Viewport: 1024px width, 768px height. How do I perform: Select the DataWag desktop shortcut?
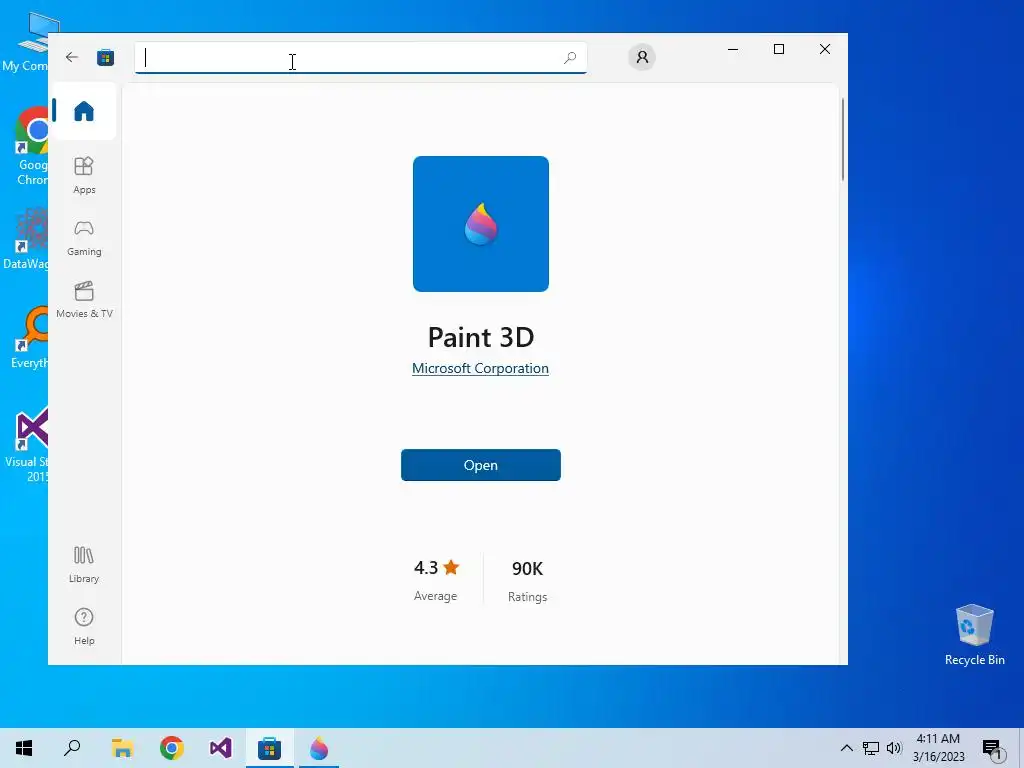click(26, 239)
